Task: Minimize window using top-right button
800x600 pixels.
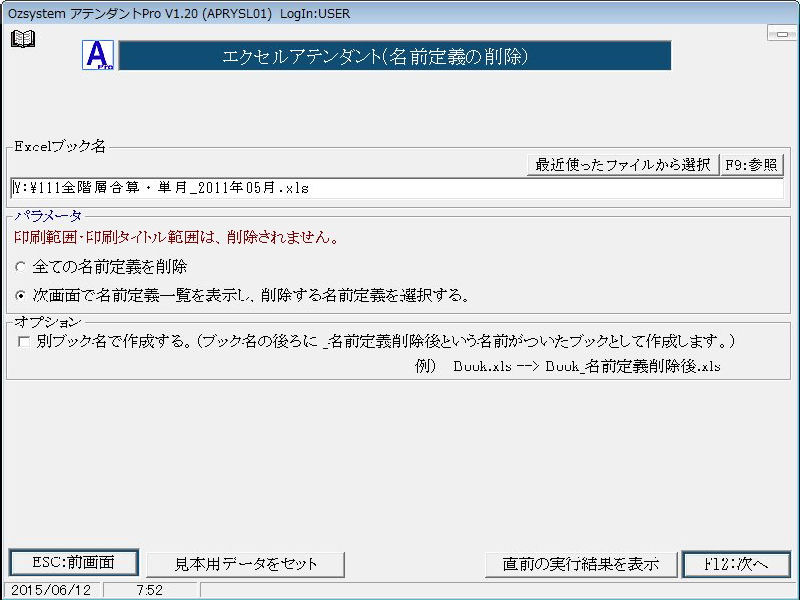Action: tap(782, 34)
